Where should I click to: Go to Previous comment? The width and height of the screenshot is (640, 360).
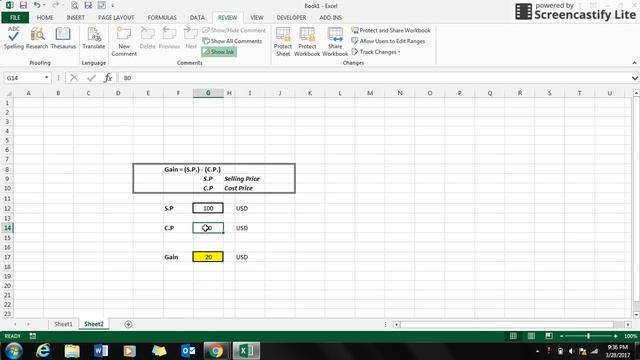coord(169,38)
